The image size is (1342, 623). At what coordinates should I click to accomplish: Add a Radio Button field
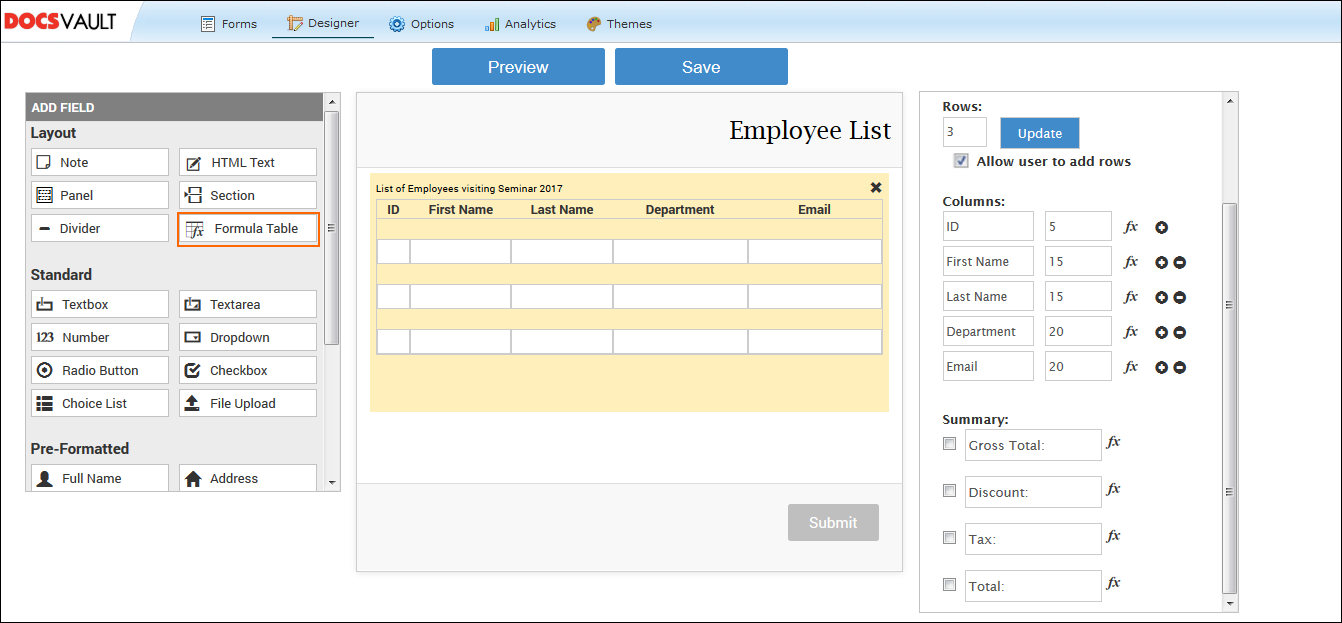[x=99, y=370]
